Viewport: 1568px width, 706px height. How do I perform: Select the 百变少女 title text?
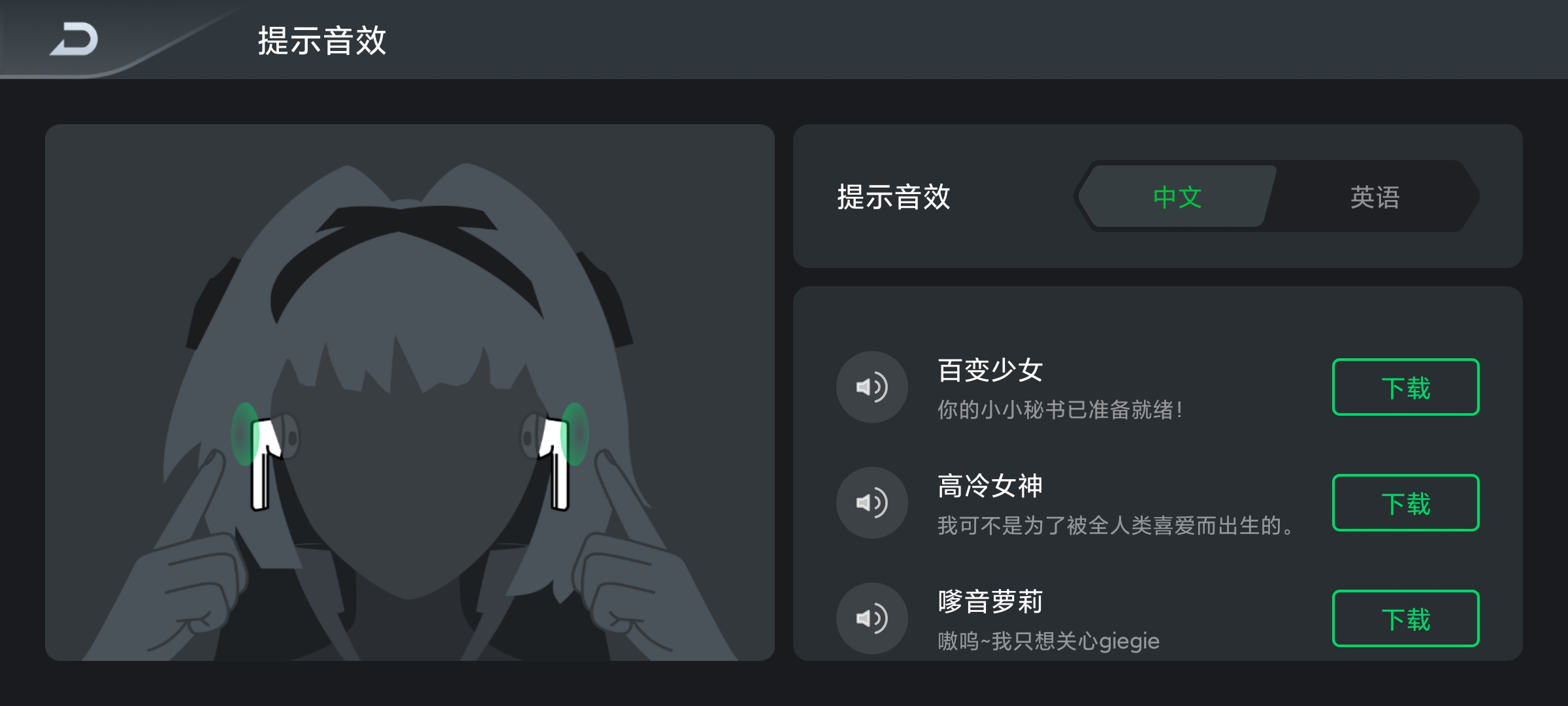(990, 370)
